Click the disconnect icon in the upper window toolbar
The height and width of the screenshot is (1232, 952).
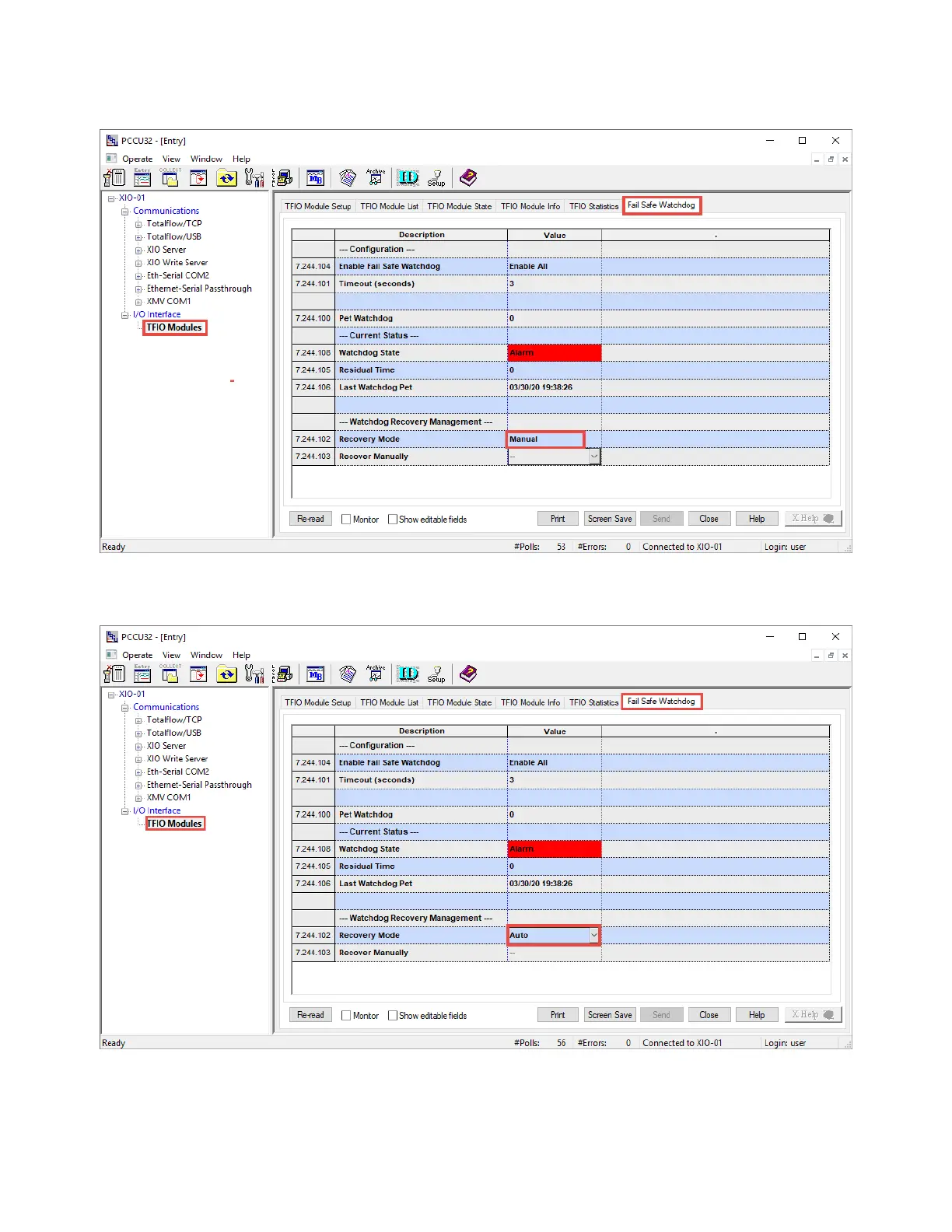click(x=114, y=178)
